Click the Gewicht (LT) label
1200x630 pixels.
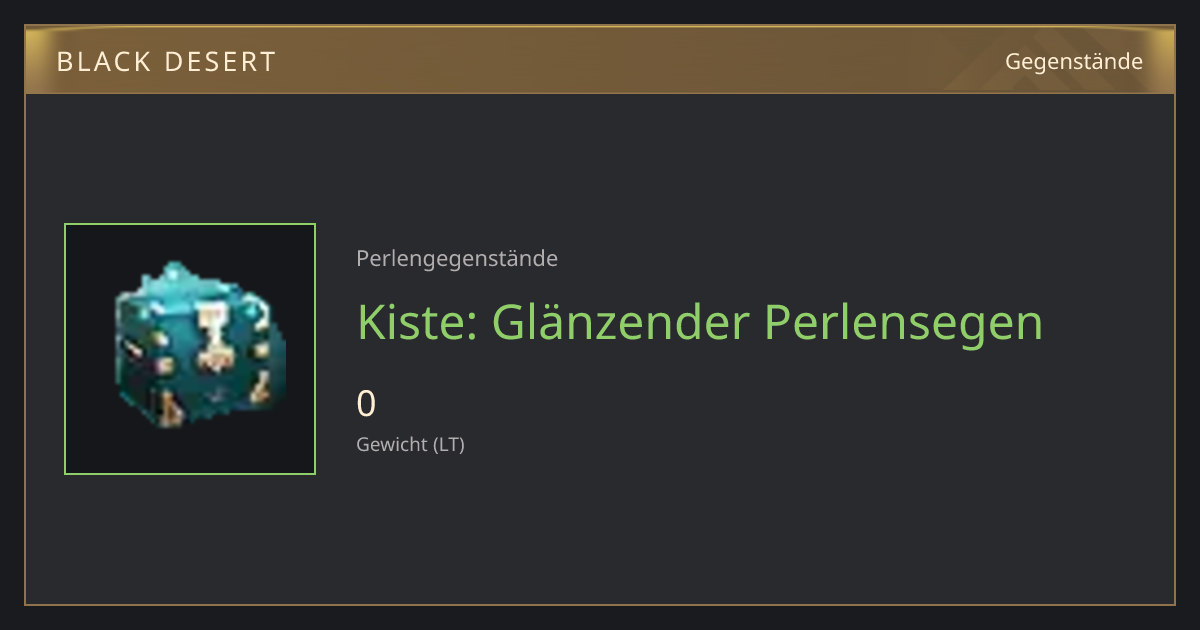[410, 444]
